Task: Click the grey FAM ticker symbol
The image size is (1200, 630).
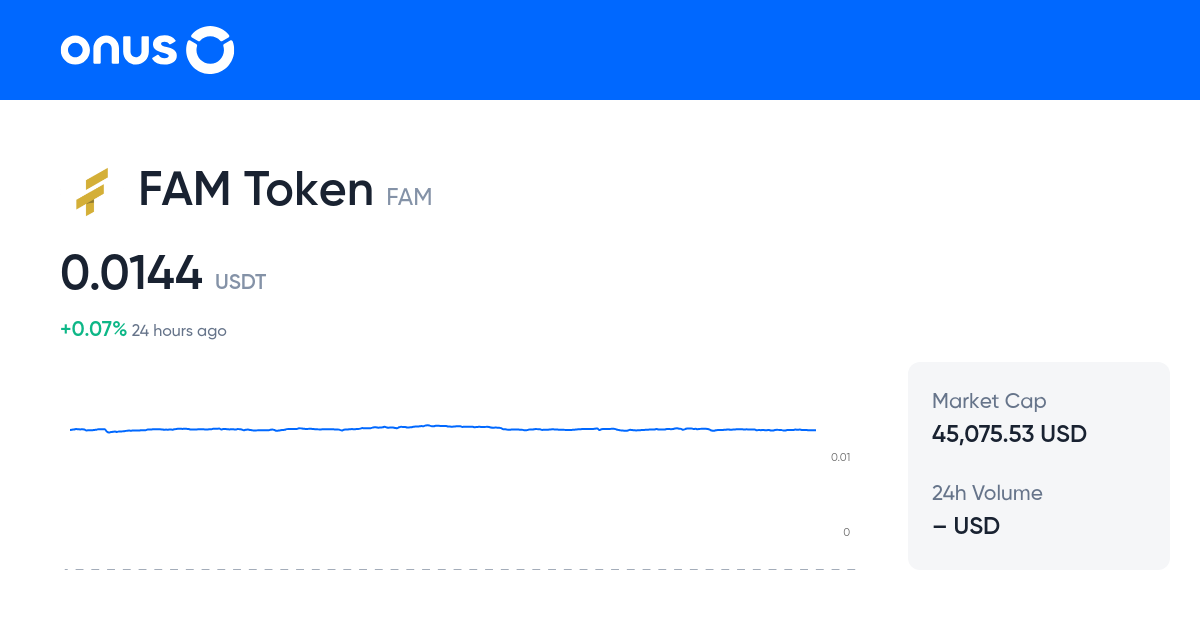Action: coord(409,197)
